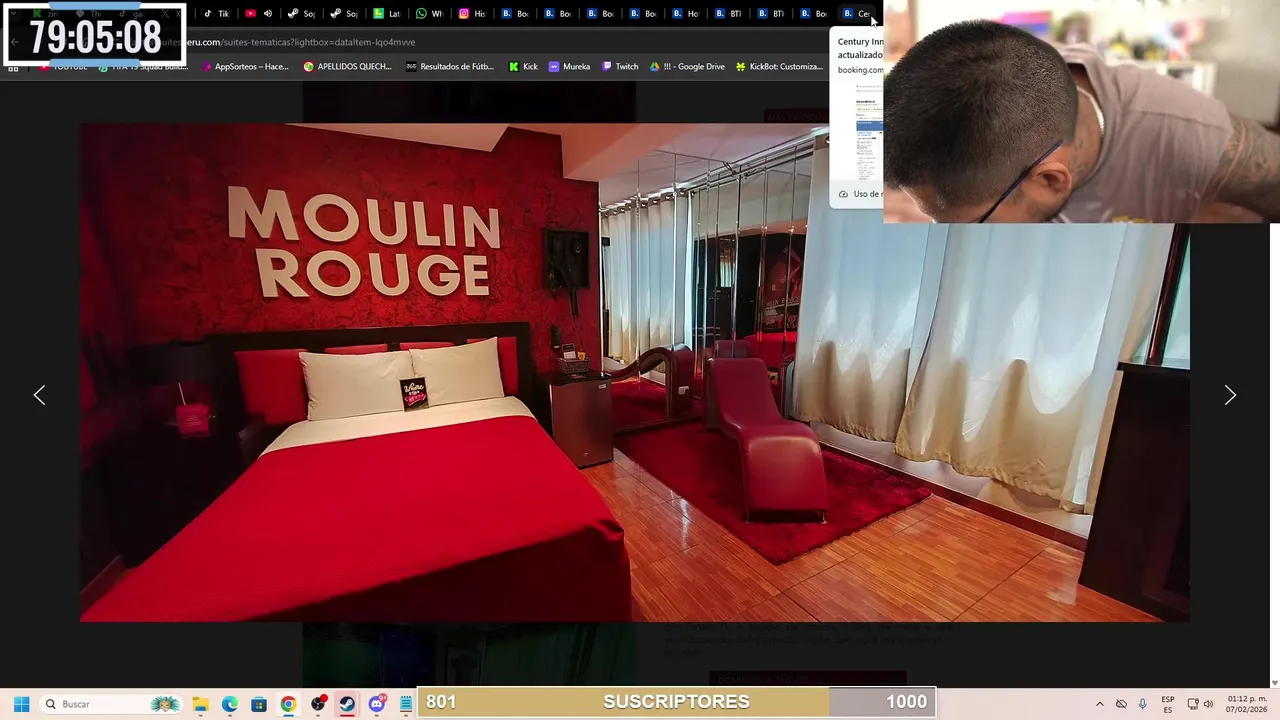This screenshot has height=720, width=1280.
Task: Switch to the Instagram browser tab
Action: (x=472, y=14)
